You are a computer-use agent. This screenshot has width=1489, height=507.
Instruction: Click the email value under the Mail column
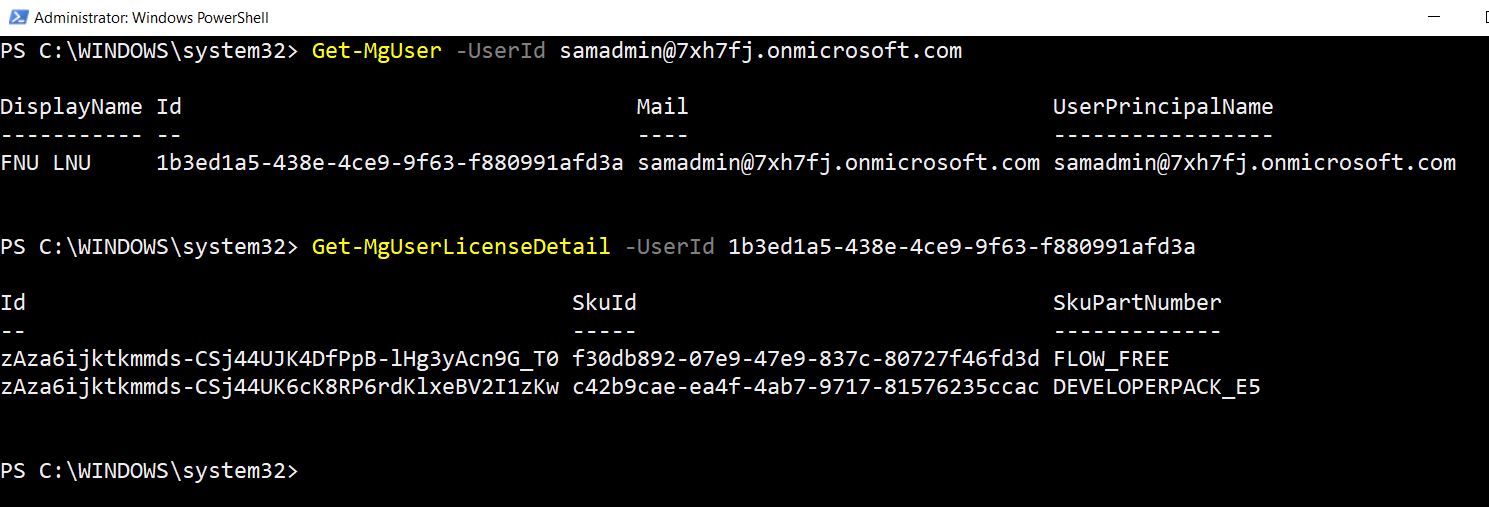point(838,163)
